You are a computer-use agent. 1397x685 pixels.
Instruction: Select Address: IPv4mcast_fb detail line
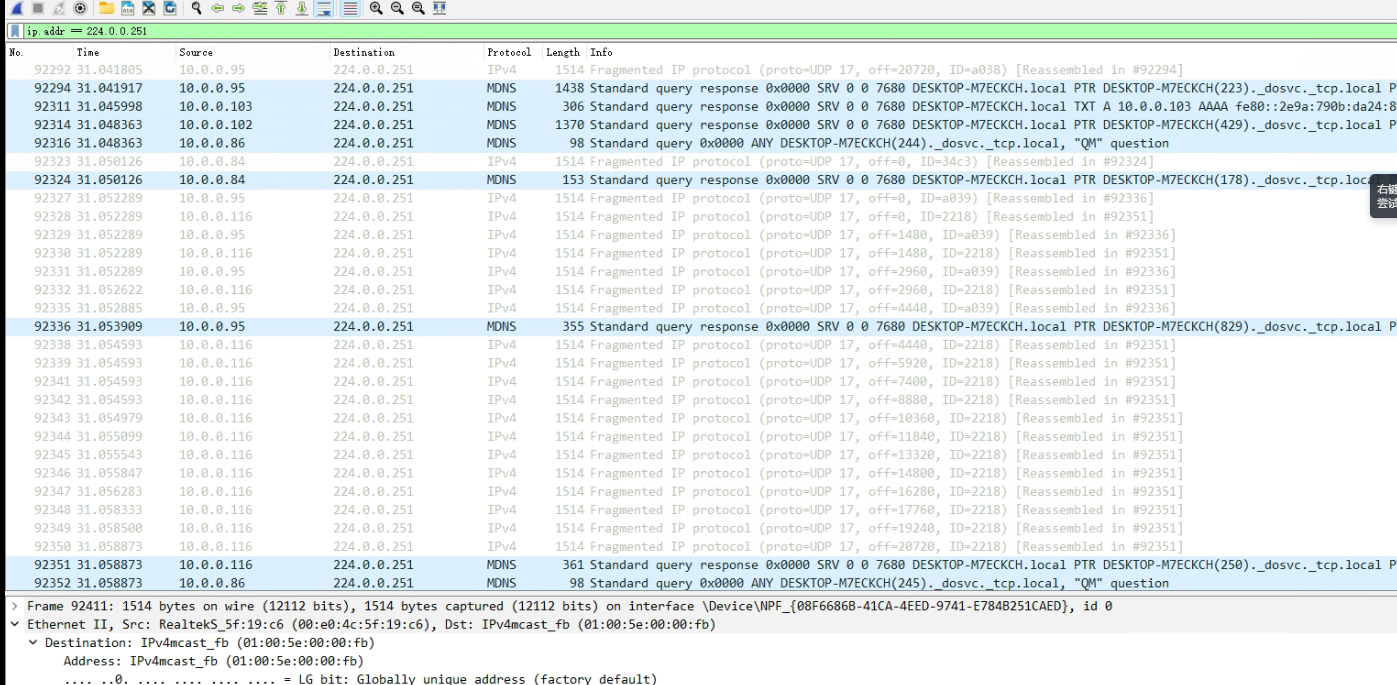[213, 661]
